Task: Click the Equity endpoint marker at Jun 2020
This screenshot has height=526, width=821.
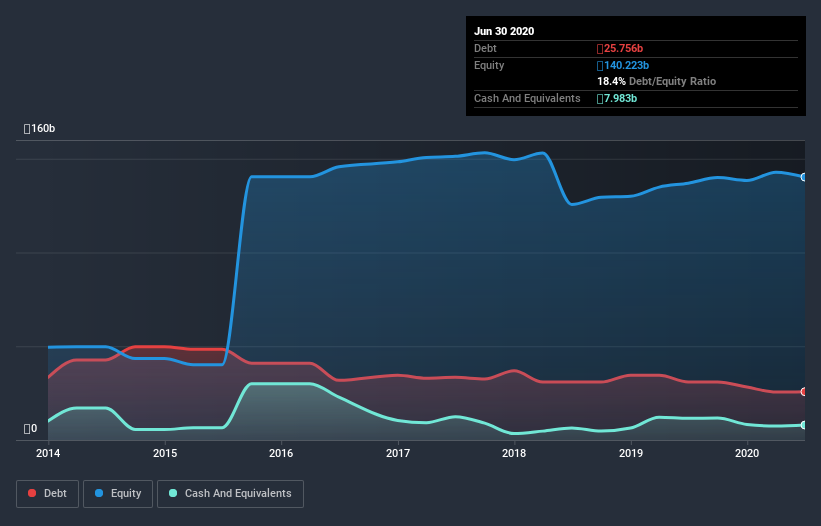Action: (x=804, y=177)
